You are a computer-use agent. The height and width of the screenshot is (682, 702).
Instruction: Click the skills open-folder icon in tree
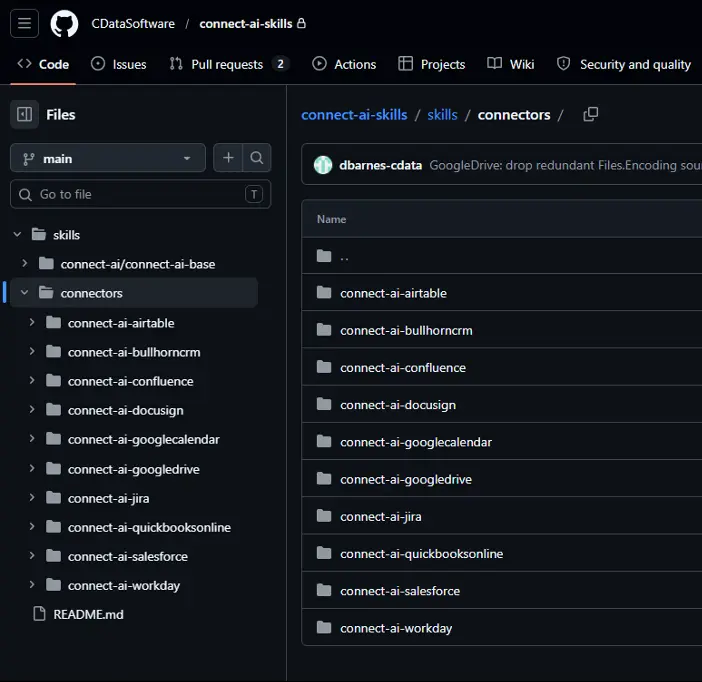coord(39,234)
